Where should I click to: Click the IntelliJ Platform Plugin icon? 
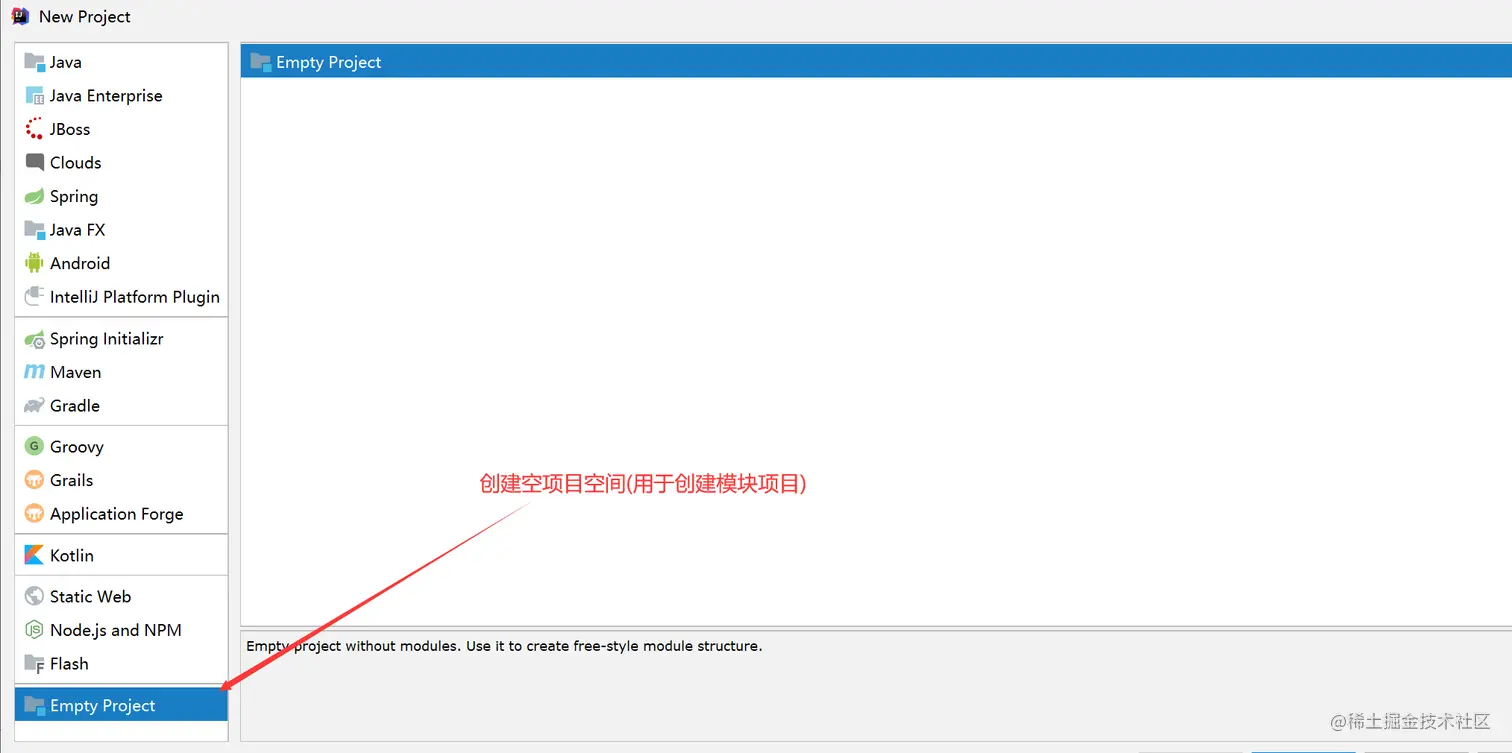pyautogui.click(x=35, y=297)
